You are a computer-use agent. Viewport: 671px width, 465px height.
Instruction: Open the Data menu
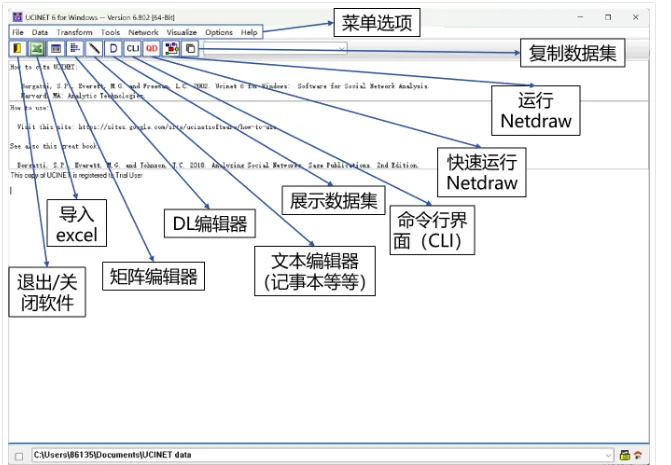click(40, 32)
